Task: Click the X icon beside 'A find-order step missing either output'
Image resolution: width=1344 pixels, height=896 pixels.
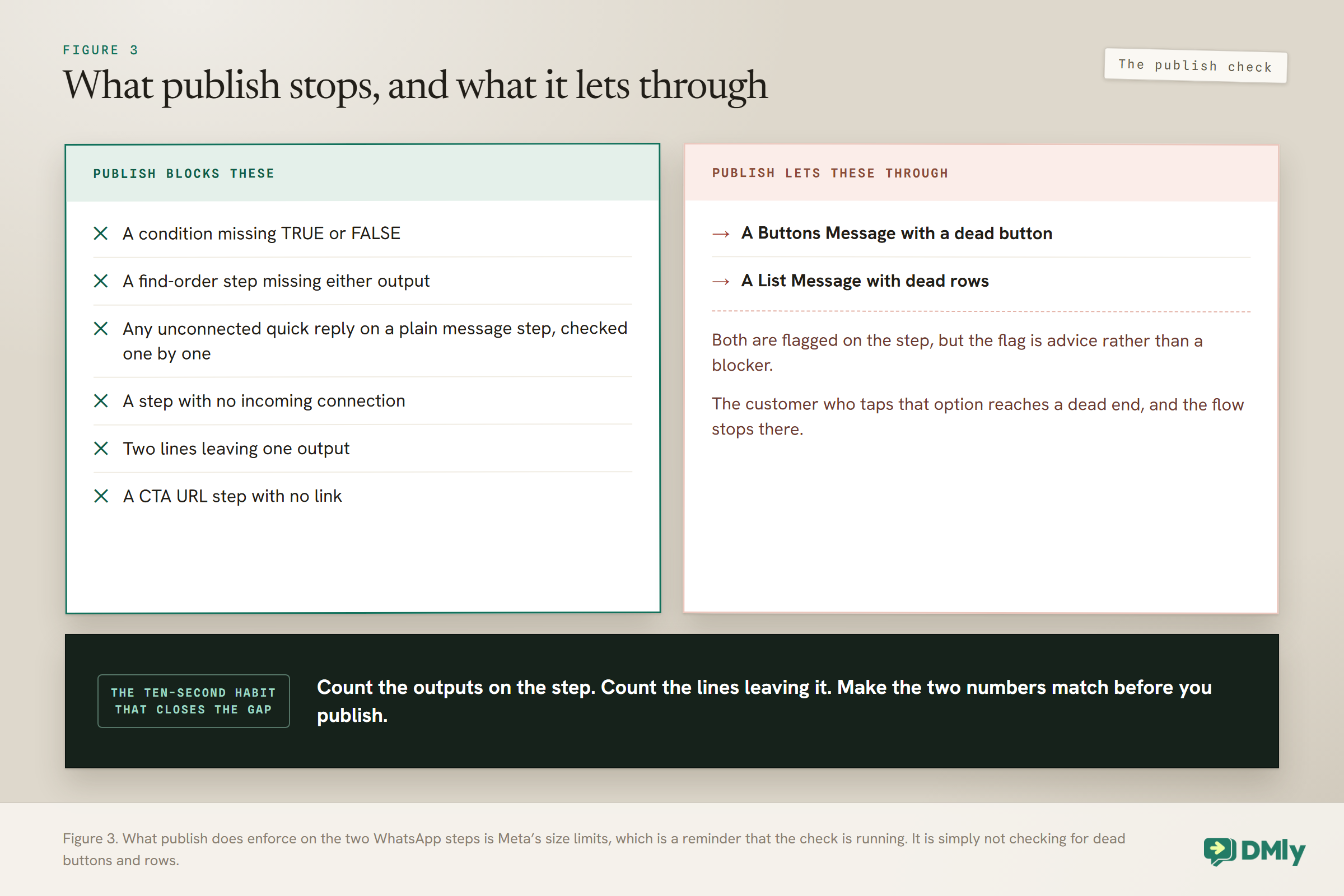Action: tap(101, 281)
